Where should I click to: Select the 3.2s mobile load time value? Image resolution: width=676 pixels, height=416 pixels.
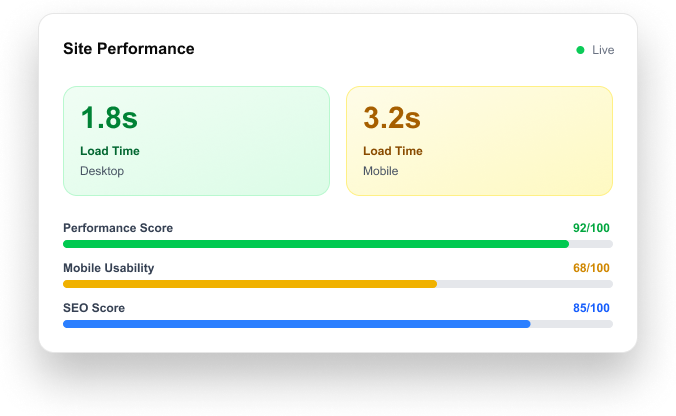392,118
